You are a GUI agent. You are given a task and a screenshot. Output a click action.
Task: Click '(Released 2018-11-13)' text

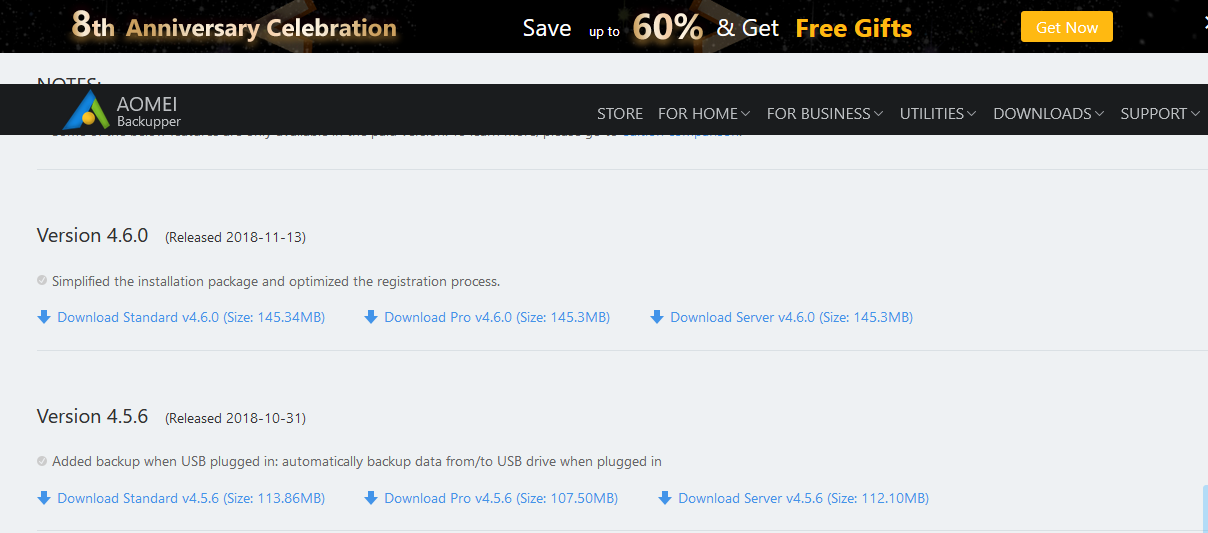point(235,238)
